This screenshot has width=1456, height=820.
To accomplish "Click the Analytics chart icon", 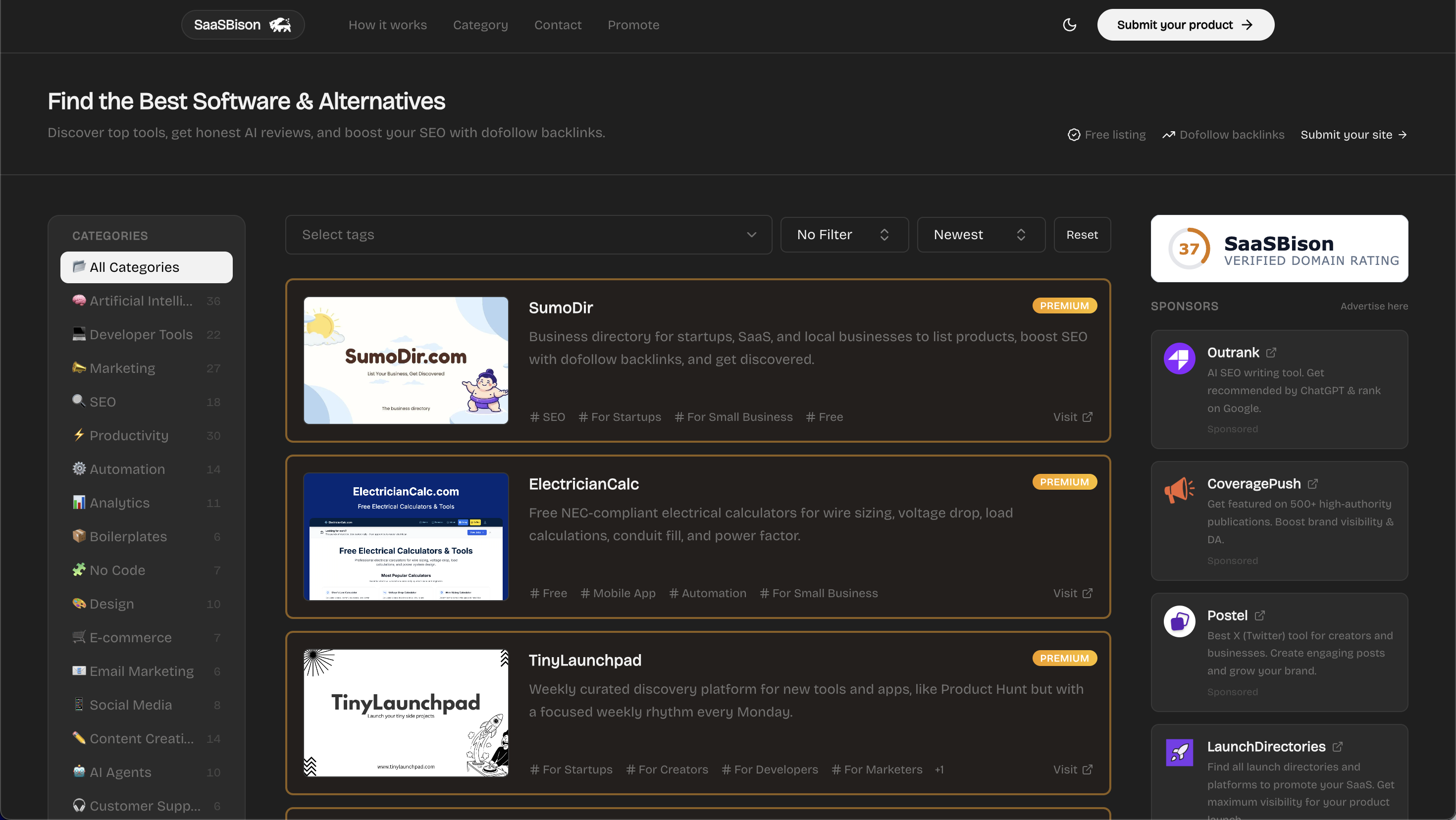I will click(79, 502).
